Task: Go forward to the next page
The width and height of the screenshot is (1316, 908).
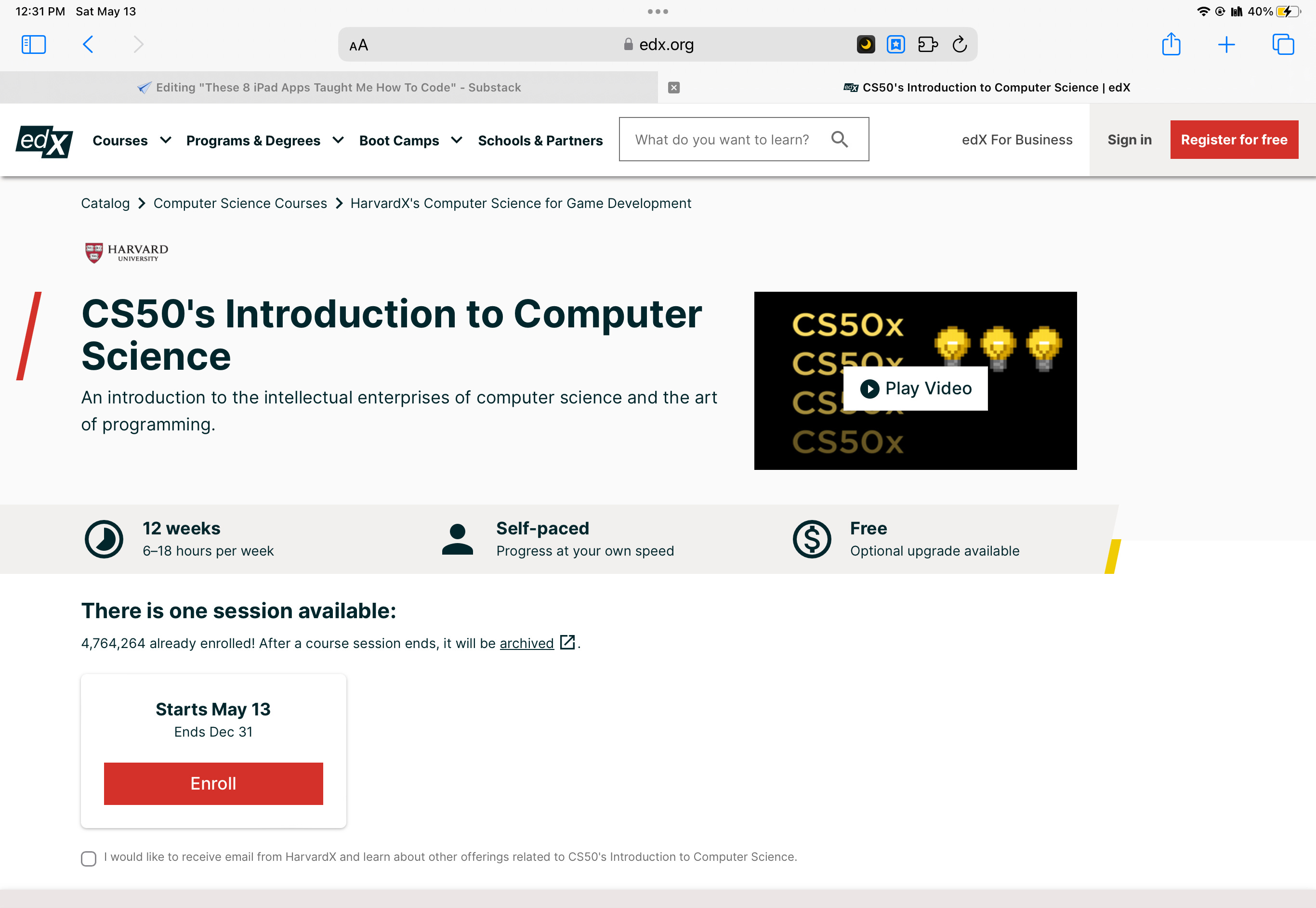Action: click(138, 44)
